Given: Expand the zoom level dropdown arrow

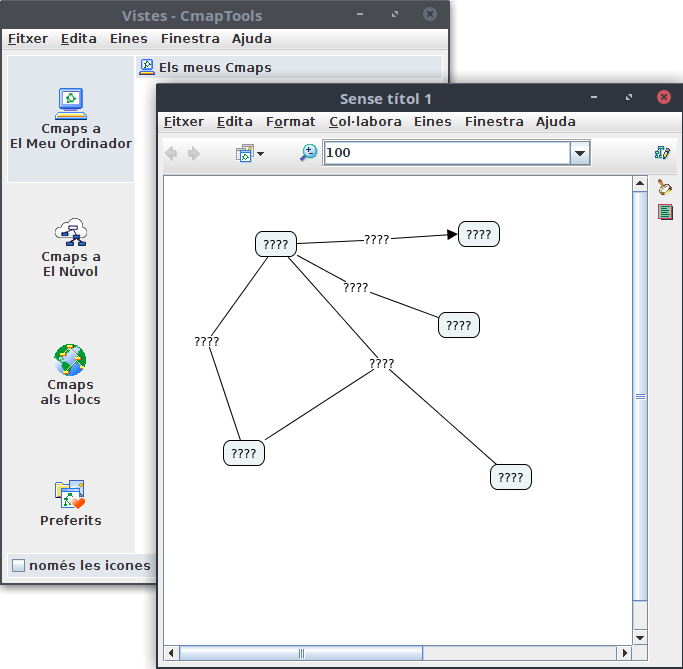Looking at the screenshot, I should (x=580, y=153).
